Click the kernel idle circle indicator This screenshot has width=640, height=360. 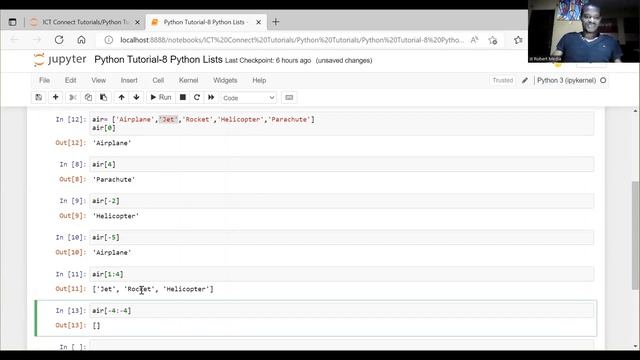[603, 80]
